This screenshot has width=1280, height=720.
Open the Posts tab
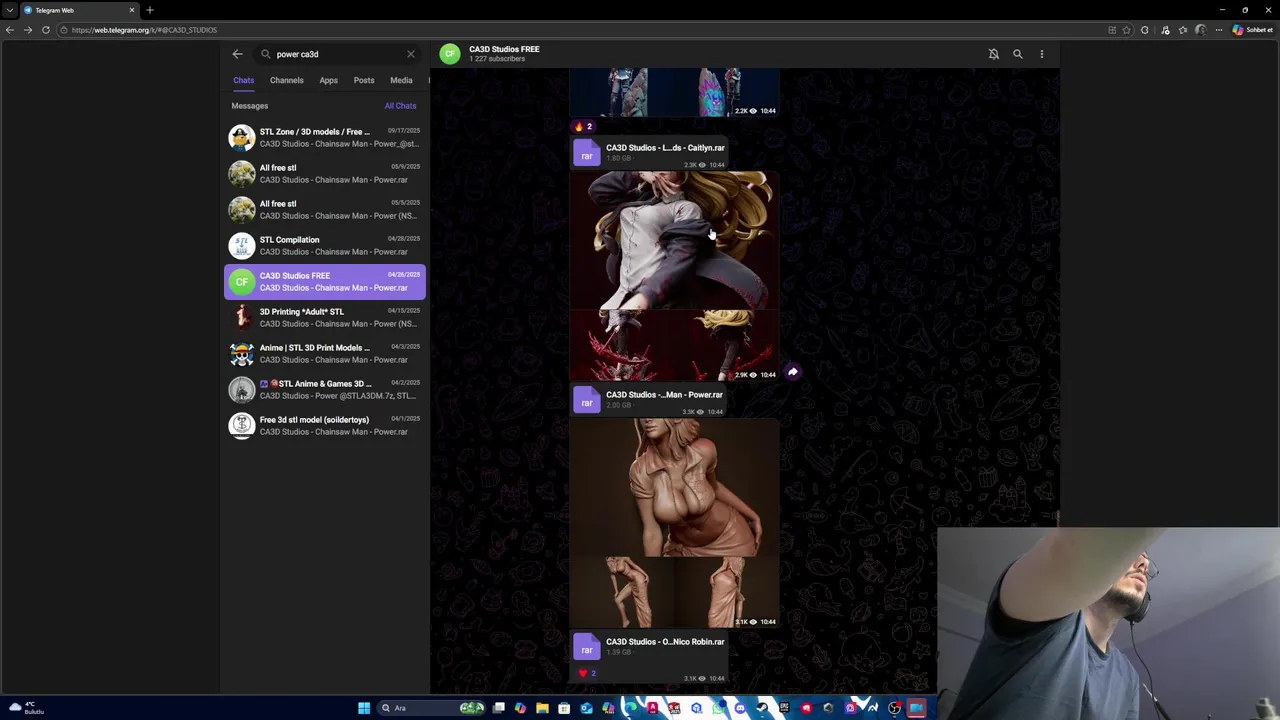[364, 80]
